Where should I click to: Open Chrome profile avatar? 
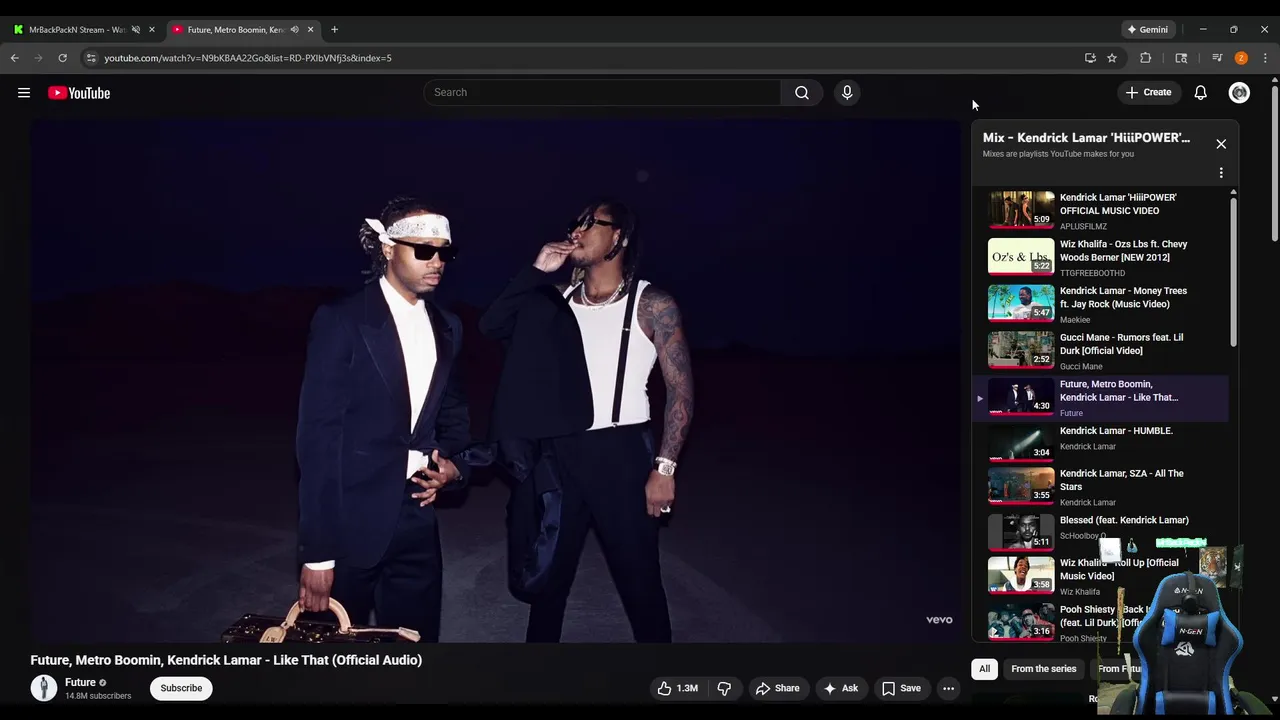click(1241, 58)
